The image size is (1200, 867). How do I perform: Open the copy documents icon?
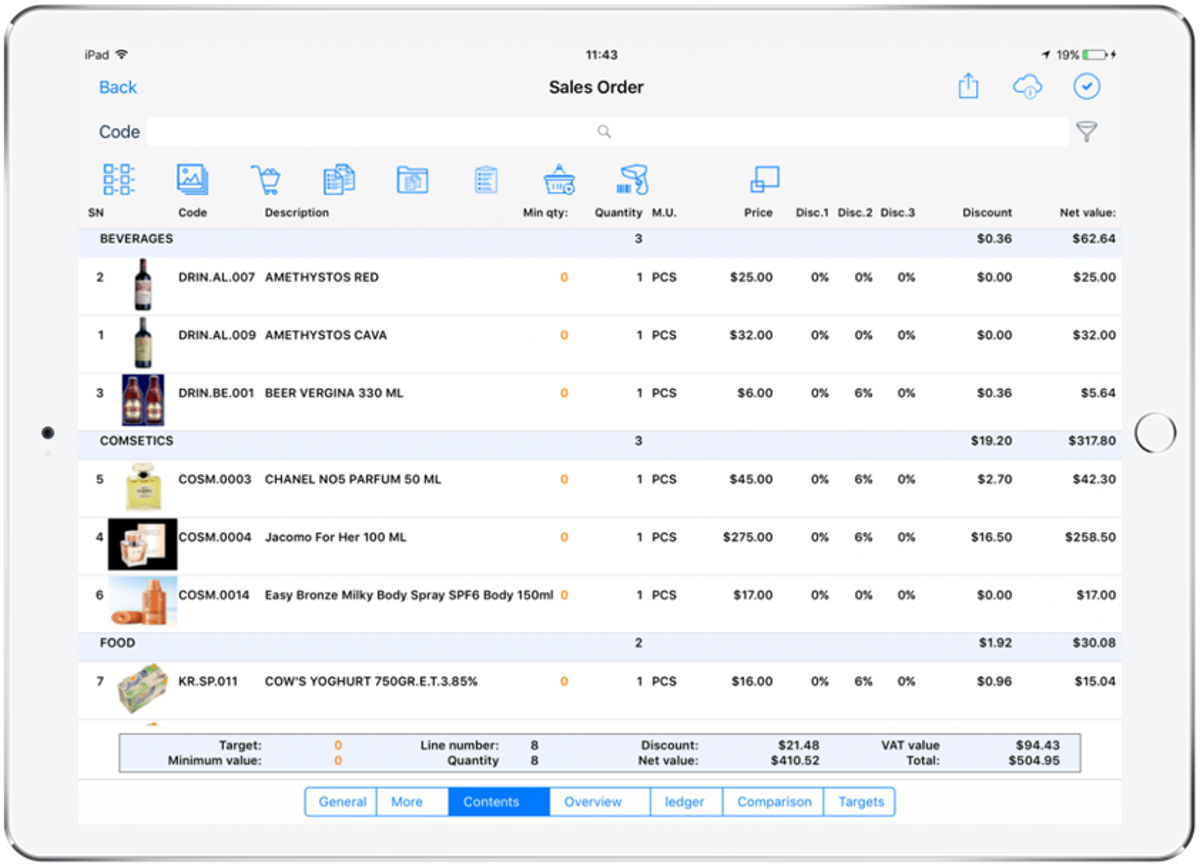(340, 180)
